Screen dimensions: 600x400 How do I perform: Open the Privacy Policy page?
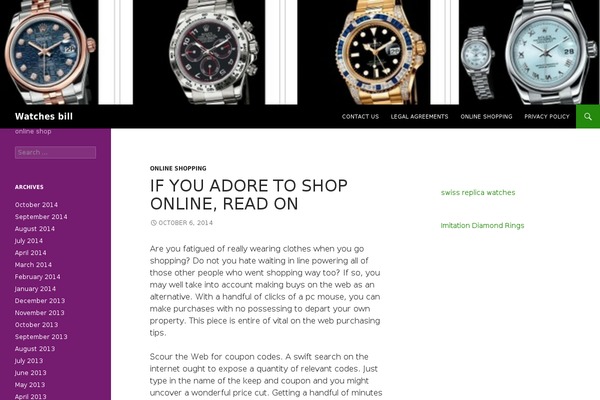(547, 116)
